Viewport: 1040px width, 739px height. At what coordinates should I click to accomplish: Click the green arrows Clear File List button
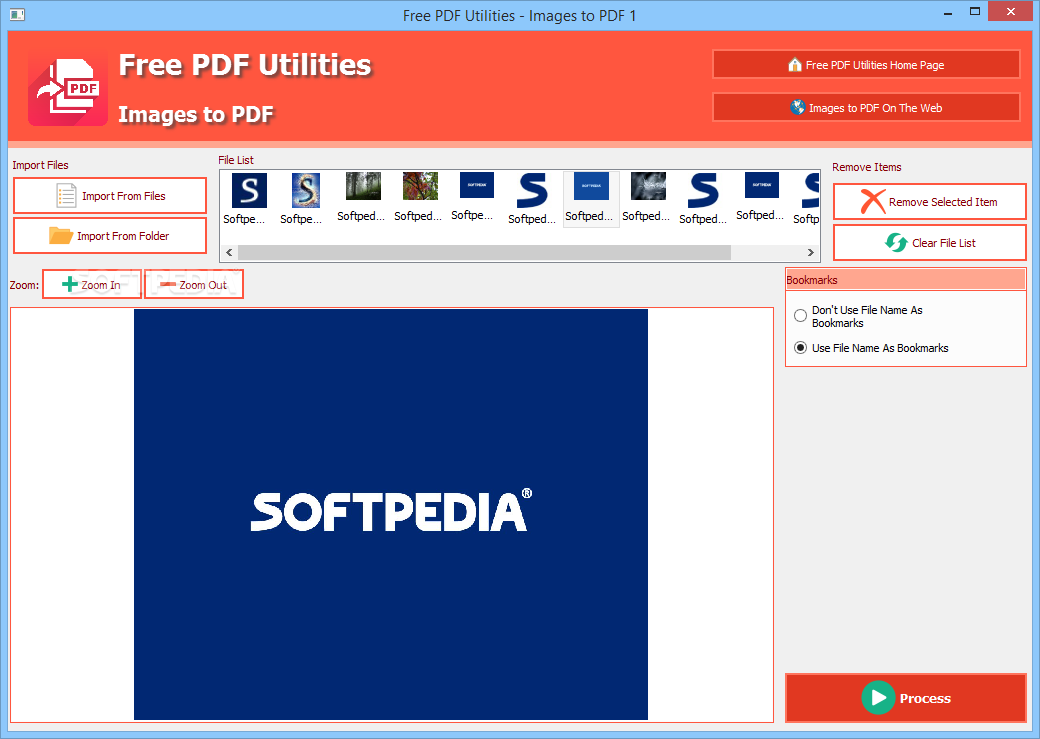(929, 243)
